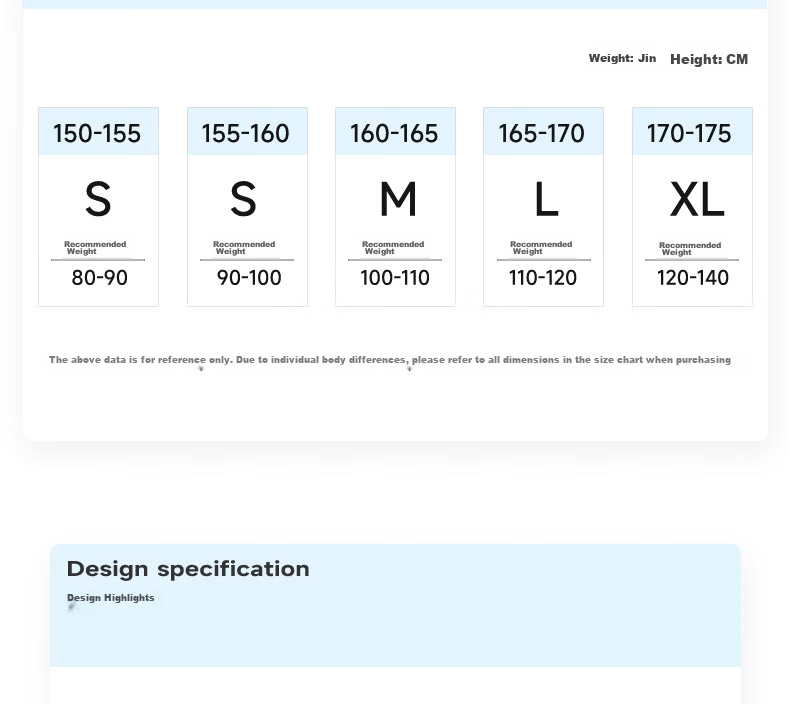The image size is (790, 704).
Task: Choose size XL letter
Action: [697, 200]
